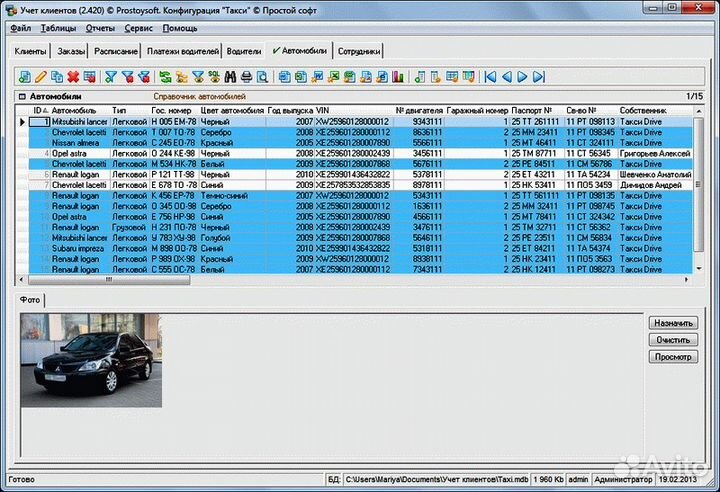
Task: Click the pencil edit record icon
Action: 40,76
